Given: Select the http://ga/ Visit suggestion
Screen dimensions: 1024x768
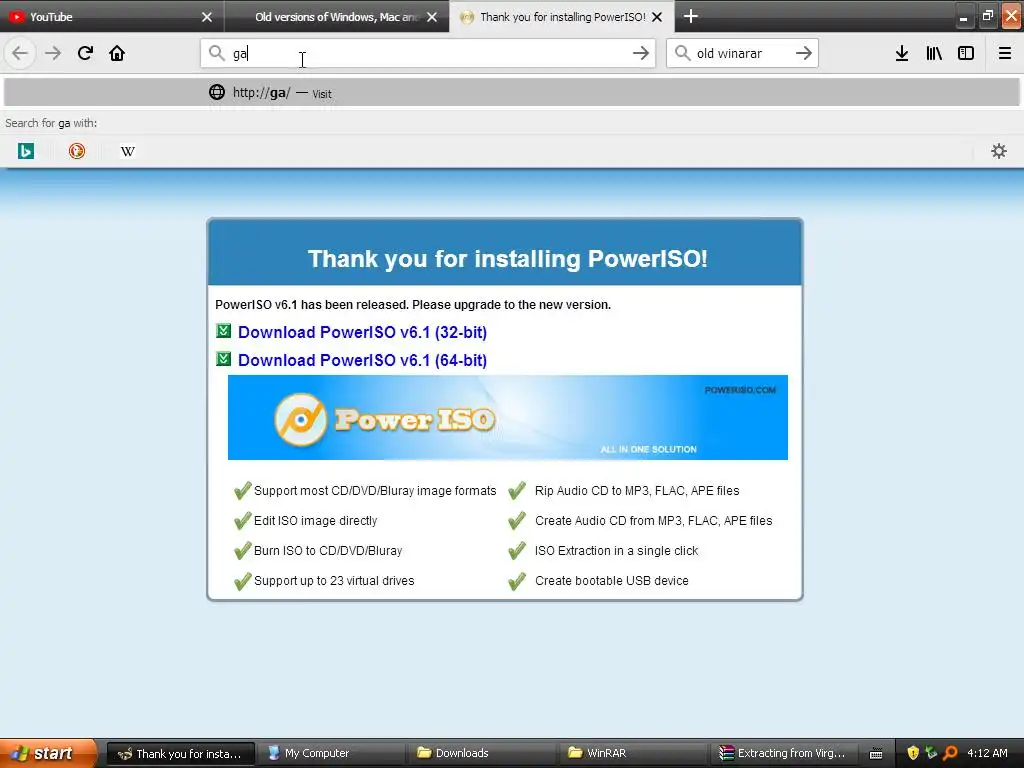Looking at the screenshot, I should pyautogui.click(x=511, y=92).
